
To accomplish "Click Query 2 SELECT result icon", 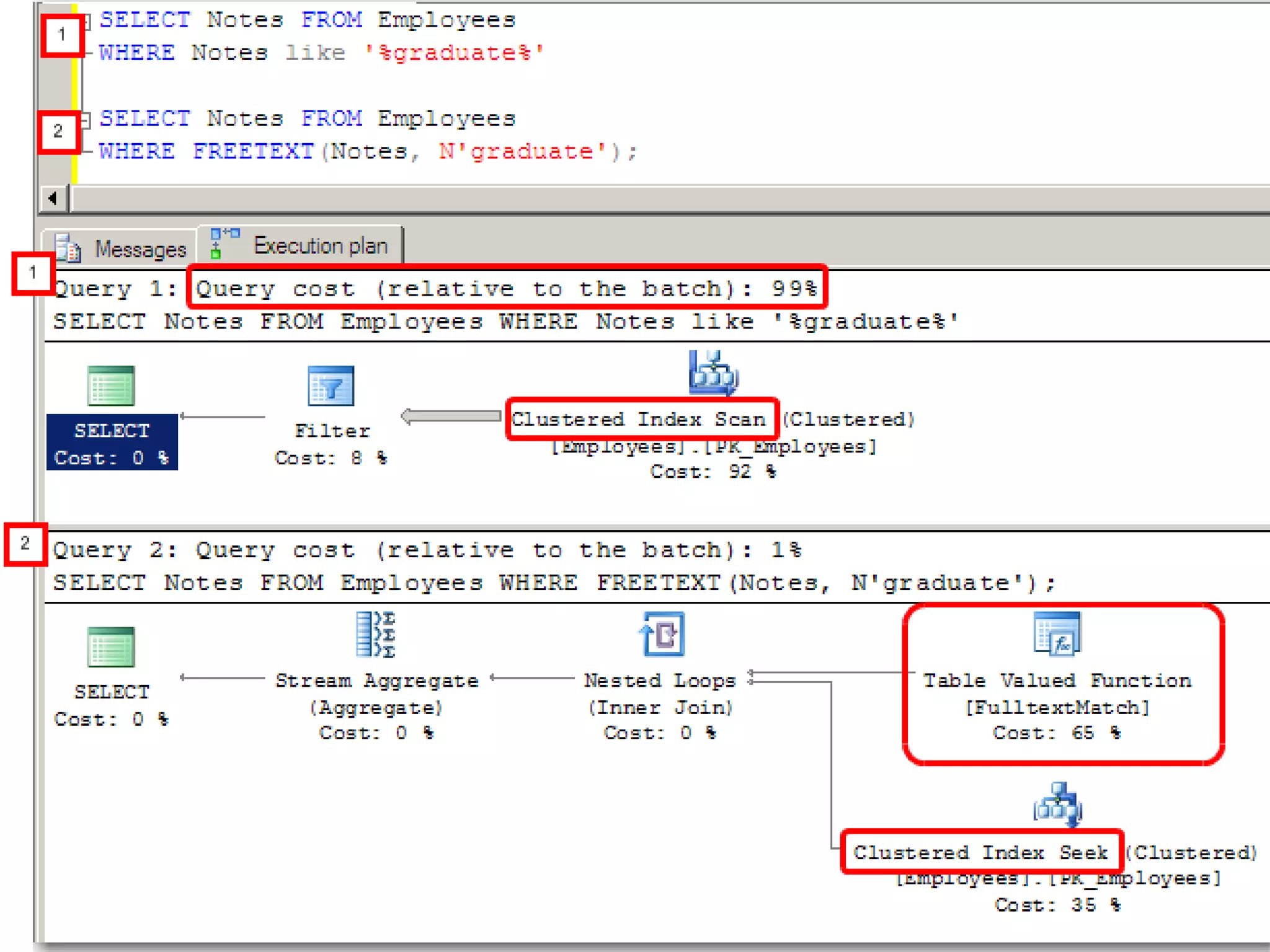I will coord(111,647).
